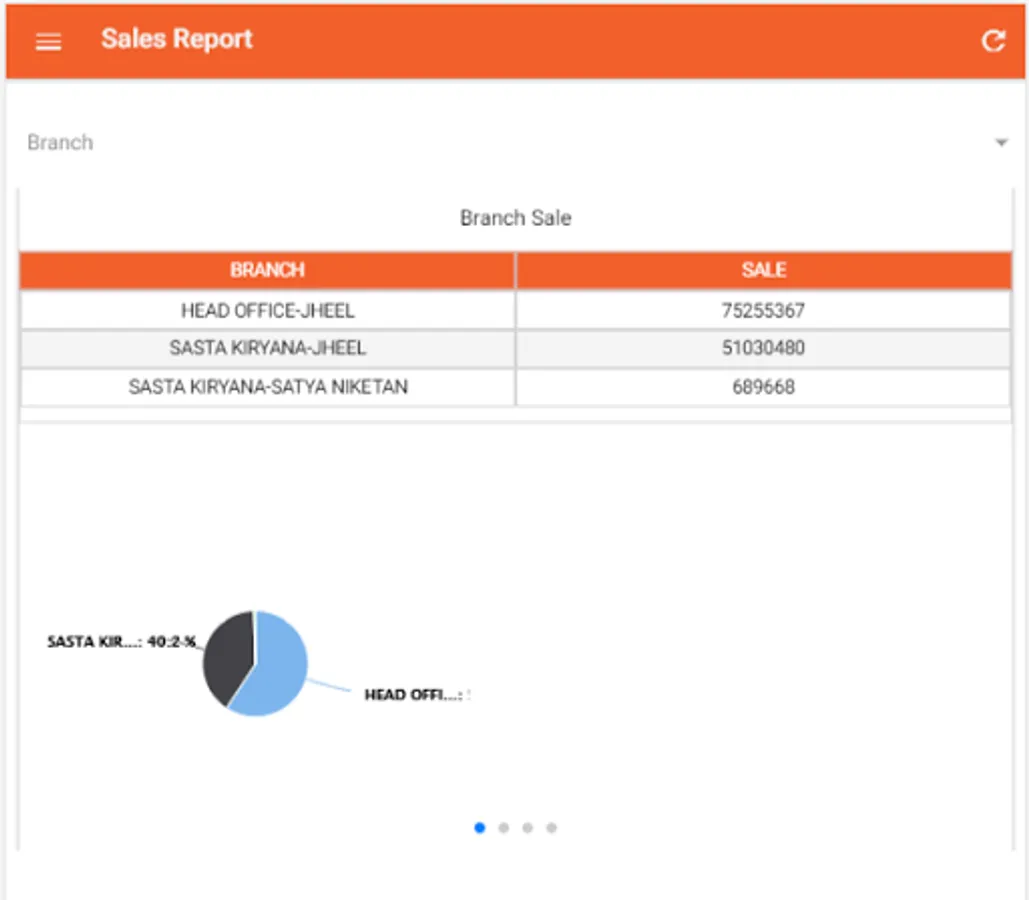Screen dimensions: 1029x900
Task: Jump to the fourth carousel page dot
Action: 552,827
